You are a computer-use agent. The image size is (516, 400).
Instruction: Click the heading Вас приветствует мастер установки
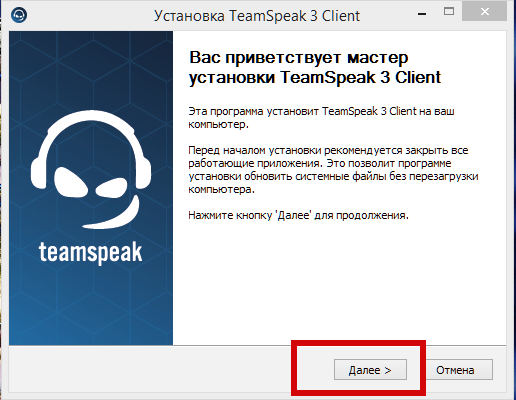pos(315,67)
